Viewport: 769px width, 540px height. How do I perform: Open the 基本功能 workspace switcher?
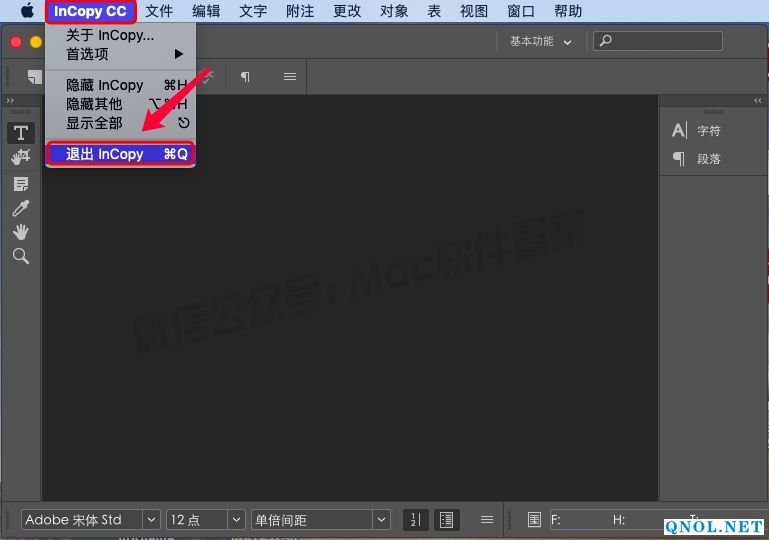[x=541, y=42]
